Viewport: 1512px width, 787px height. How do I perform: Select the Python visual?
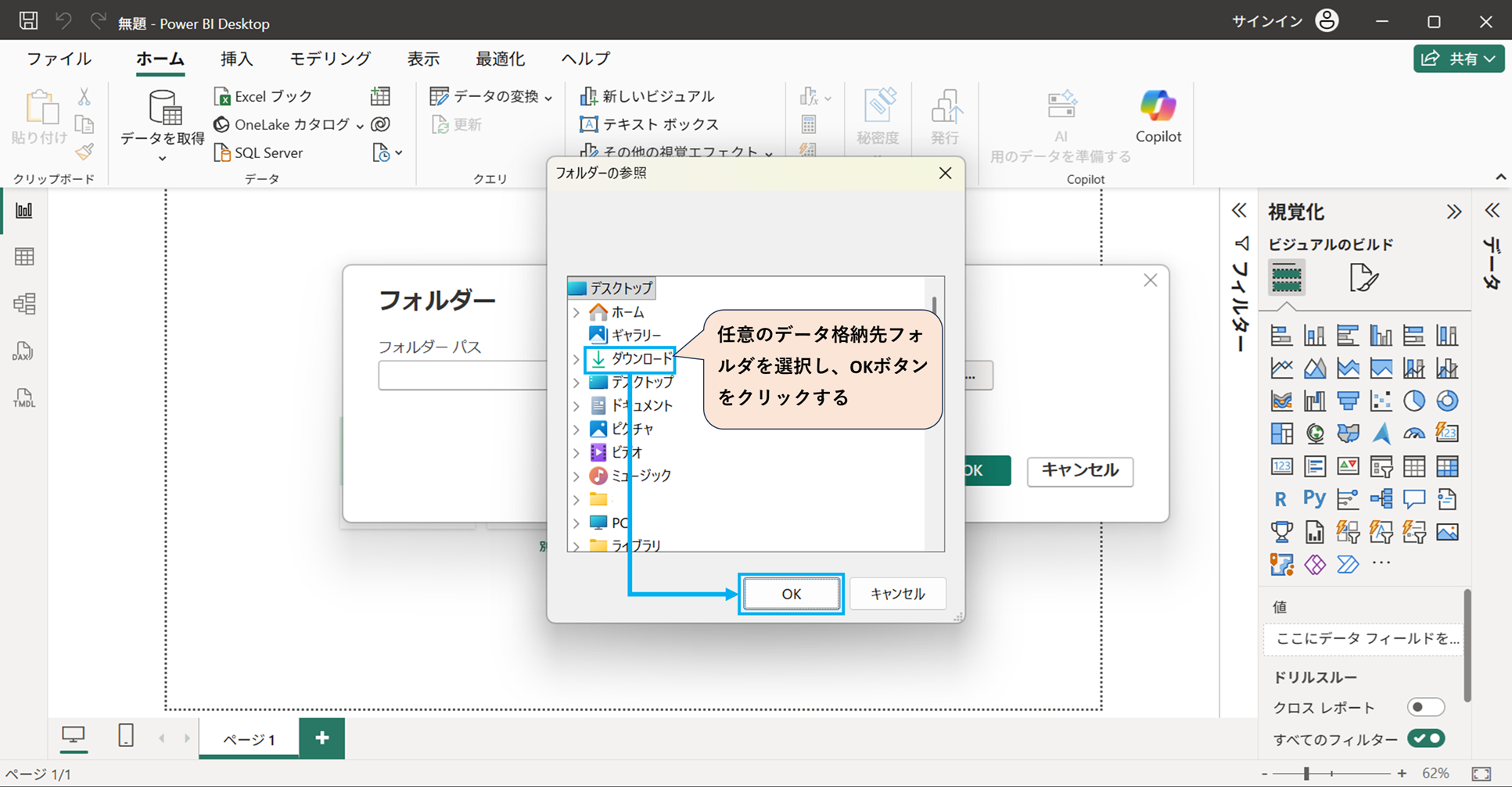1314,498
